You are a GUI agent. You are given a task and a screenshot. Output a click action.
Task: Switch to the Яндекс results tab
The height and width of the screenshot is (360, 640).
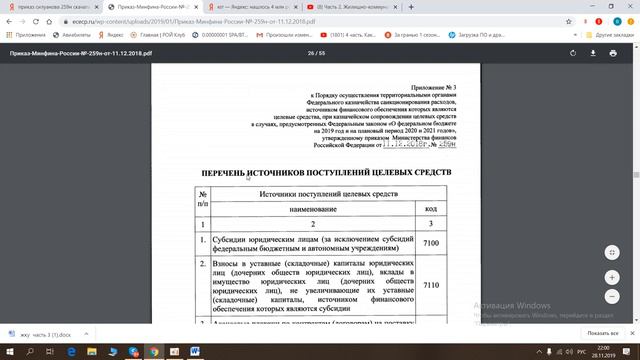[252, 7]
